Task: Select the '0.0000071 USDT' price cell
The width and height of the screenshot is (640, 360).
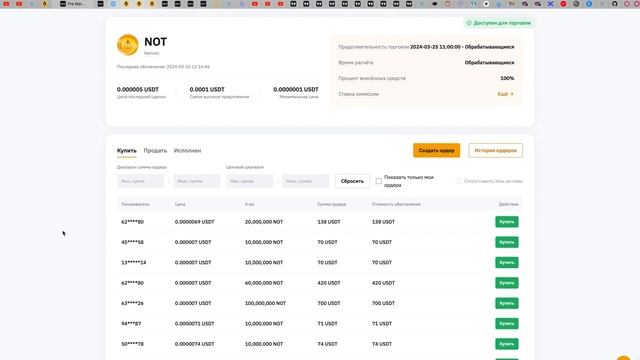Action: tap(194, 324)
